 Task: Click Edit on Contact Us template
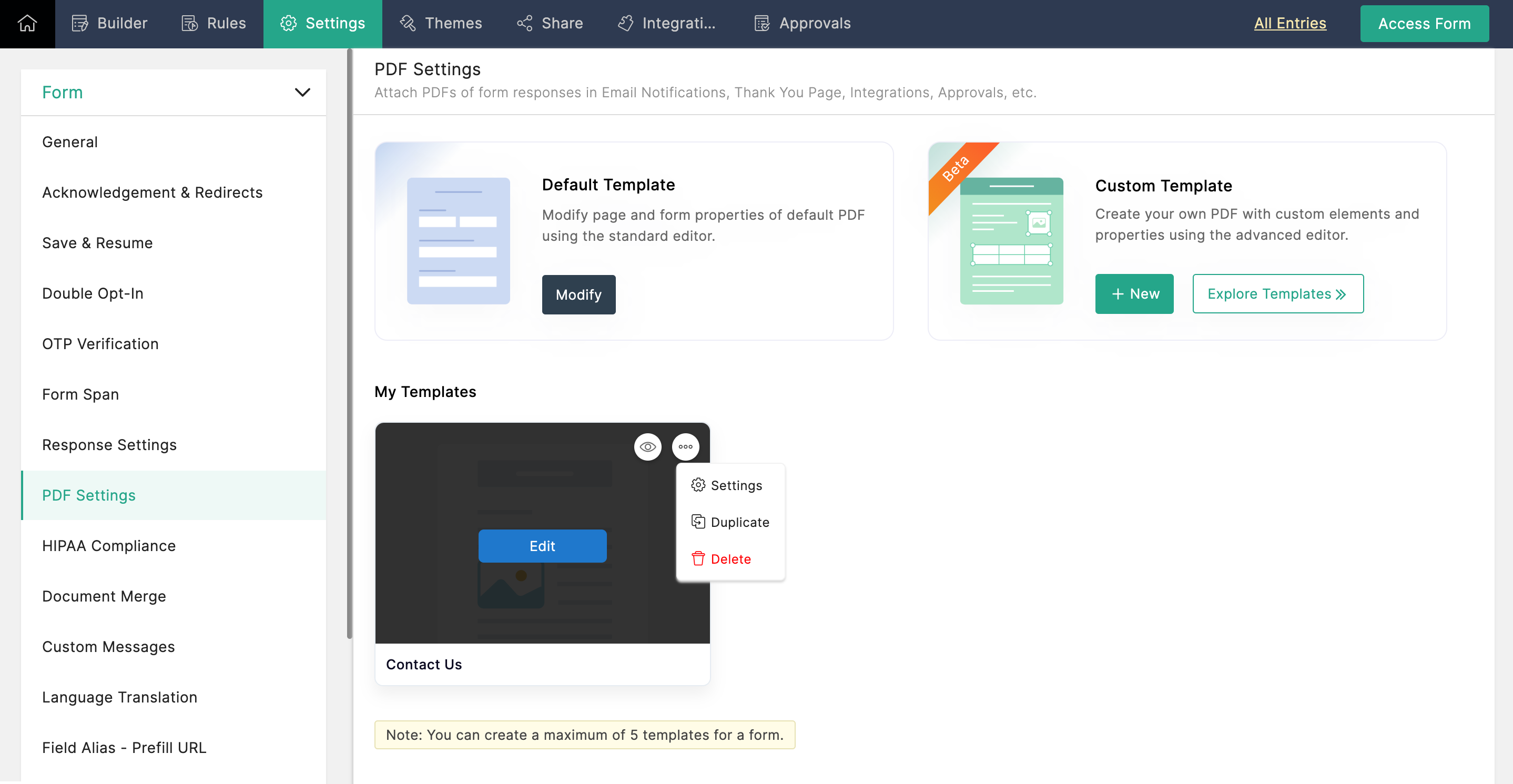point(542,546)
